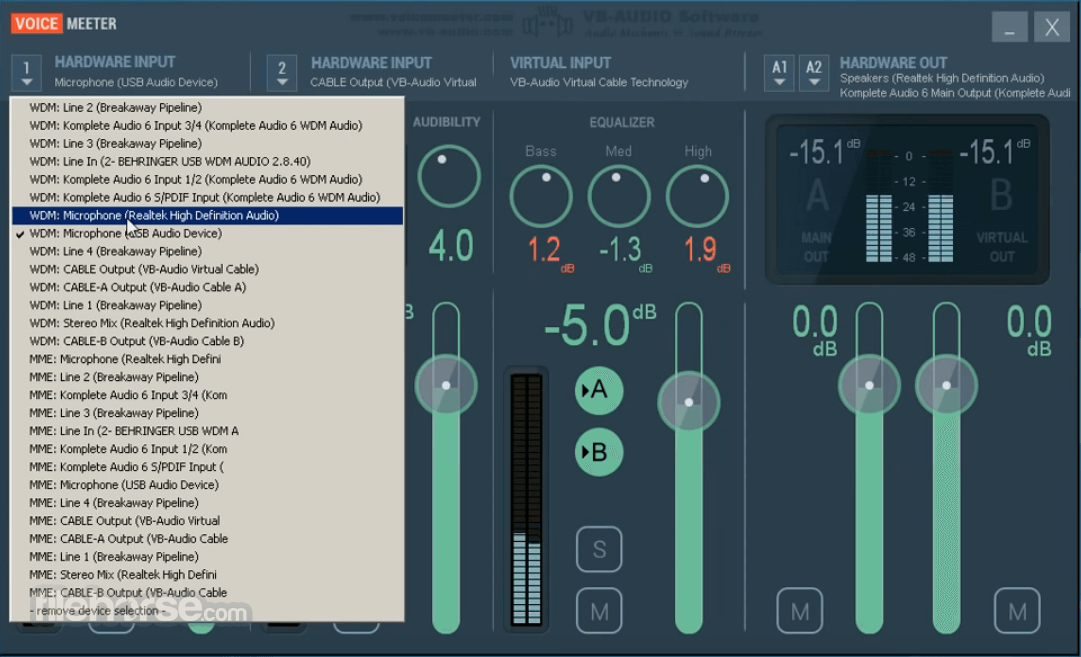Select WDM: Komplete Audio 6 Input 3/4
The height and width of the screenshot is (657, 1081).
click(x=208, y=125)
